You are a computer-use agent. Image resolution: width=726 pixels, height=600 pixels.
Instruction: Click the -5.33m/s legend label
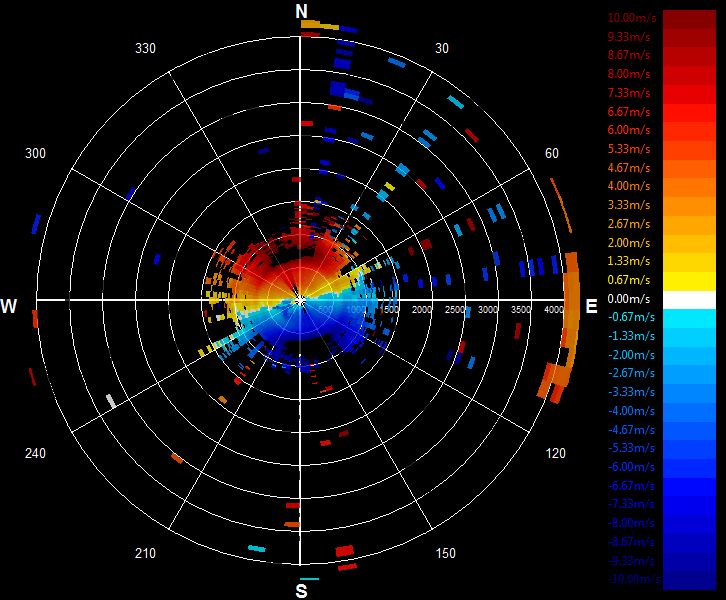tap(631, 448)
